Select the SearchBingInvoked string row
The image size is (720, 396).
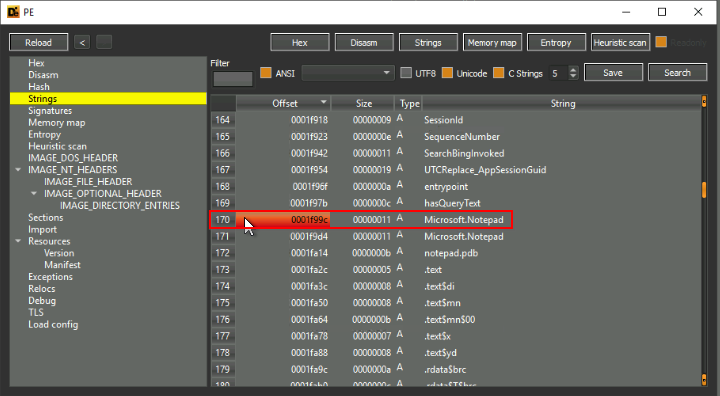pyautogui.click(x=456, y=153)
